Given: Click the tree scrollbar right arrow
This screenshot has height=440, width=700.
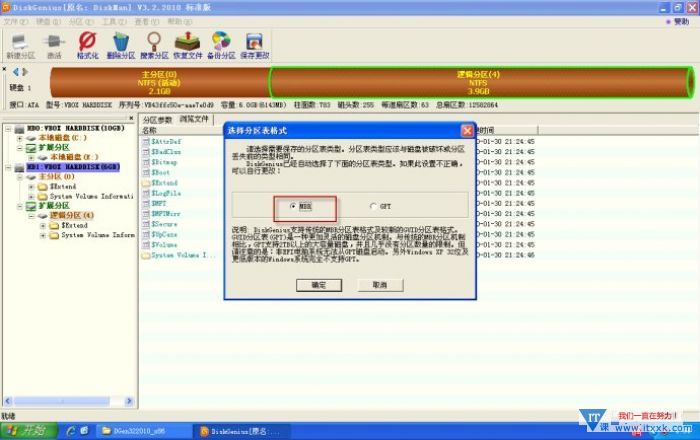Looking at the screenshot, I should [129, 401].
